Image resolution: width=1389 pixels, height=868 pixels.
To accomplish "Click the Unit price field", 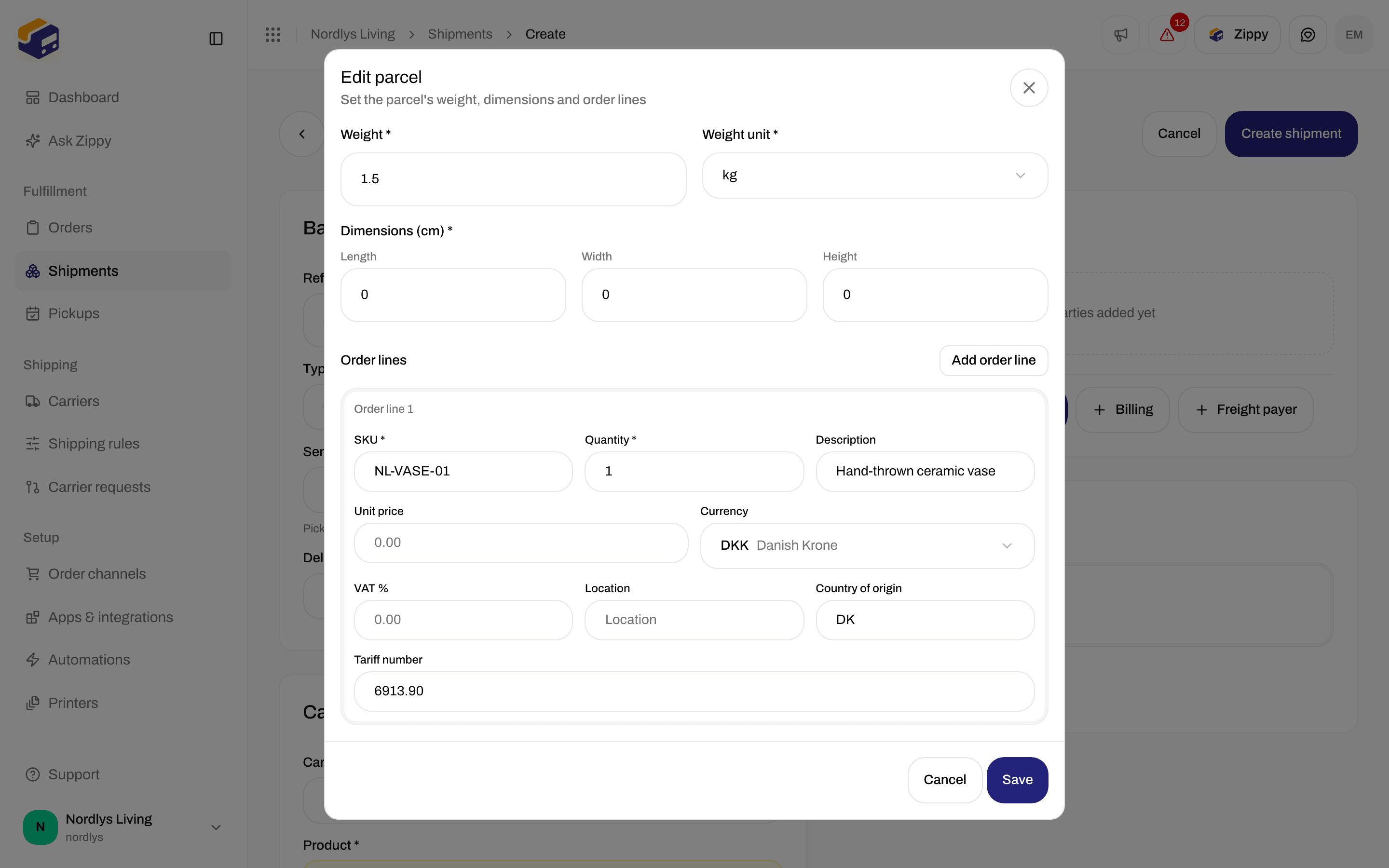I will pyautogui.click(x=520, y=542).
